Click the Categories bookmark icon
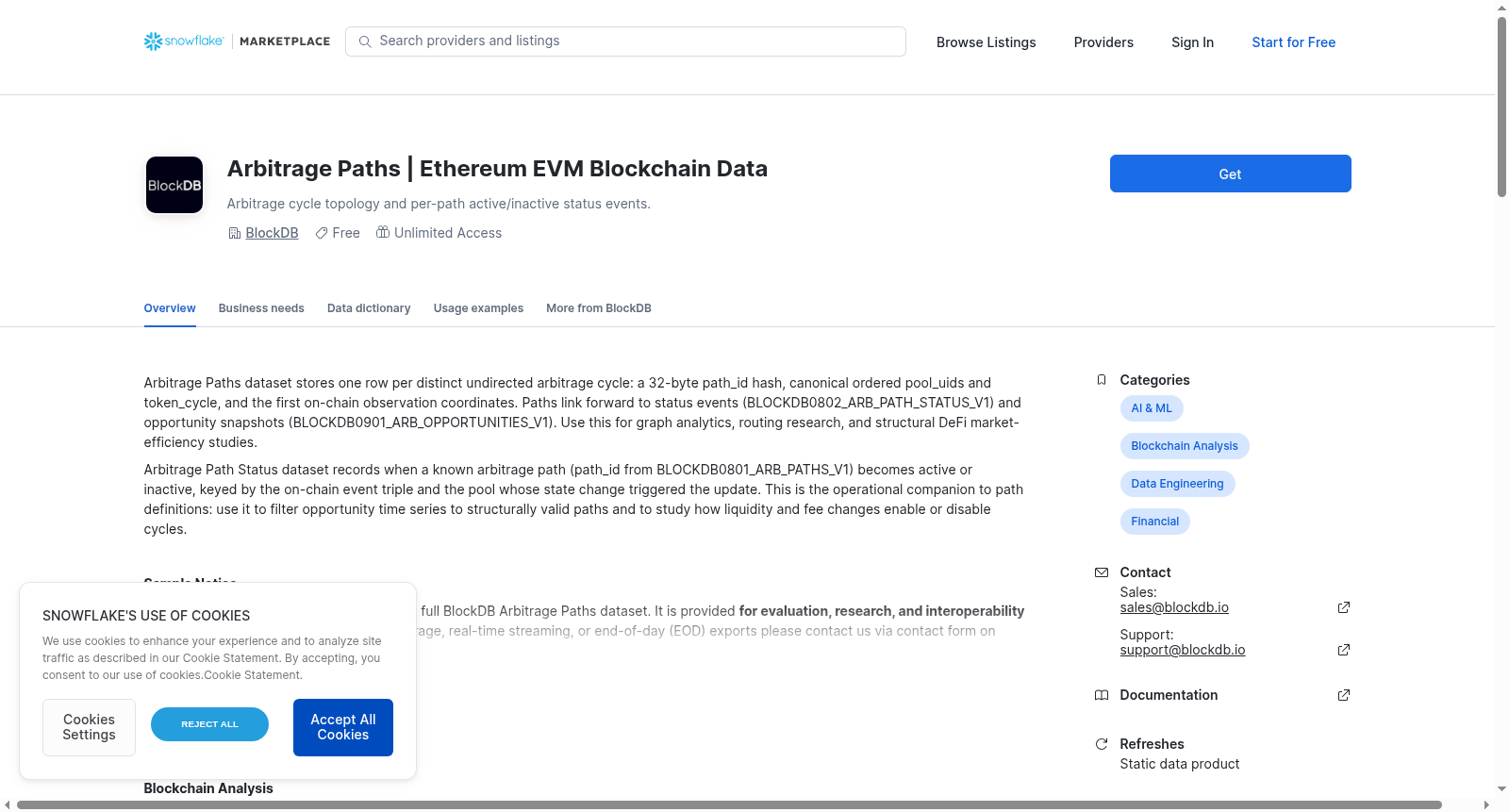The height and width of the screenshot is (812, 1509). click(x=1102, y=380)
